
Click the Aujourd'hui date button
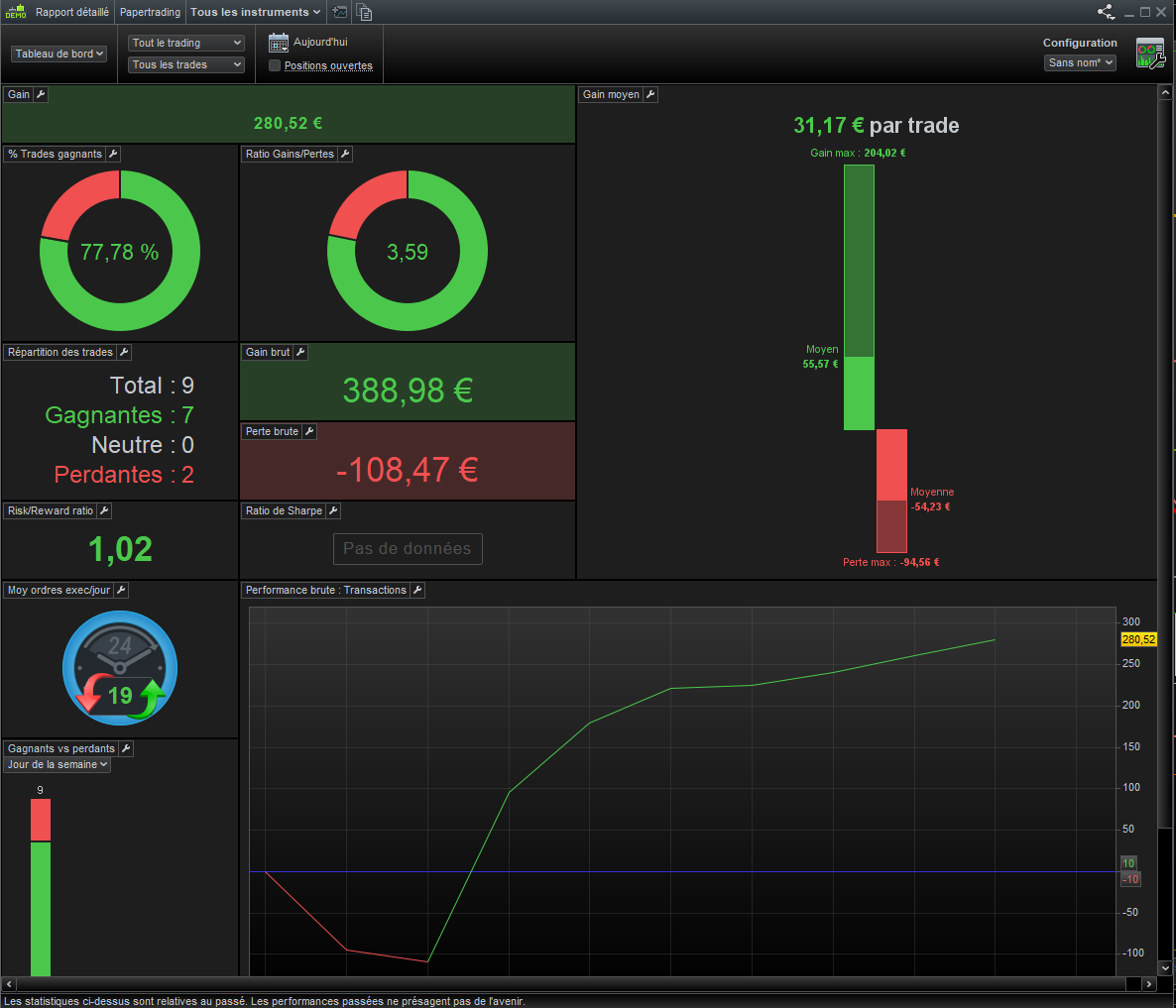(320, 42)
